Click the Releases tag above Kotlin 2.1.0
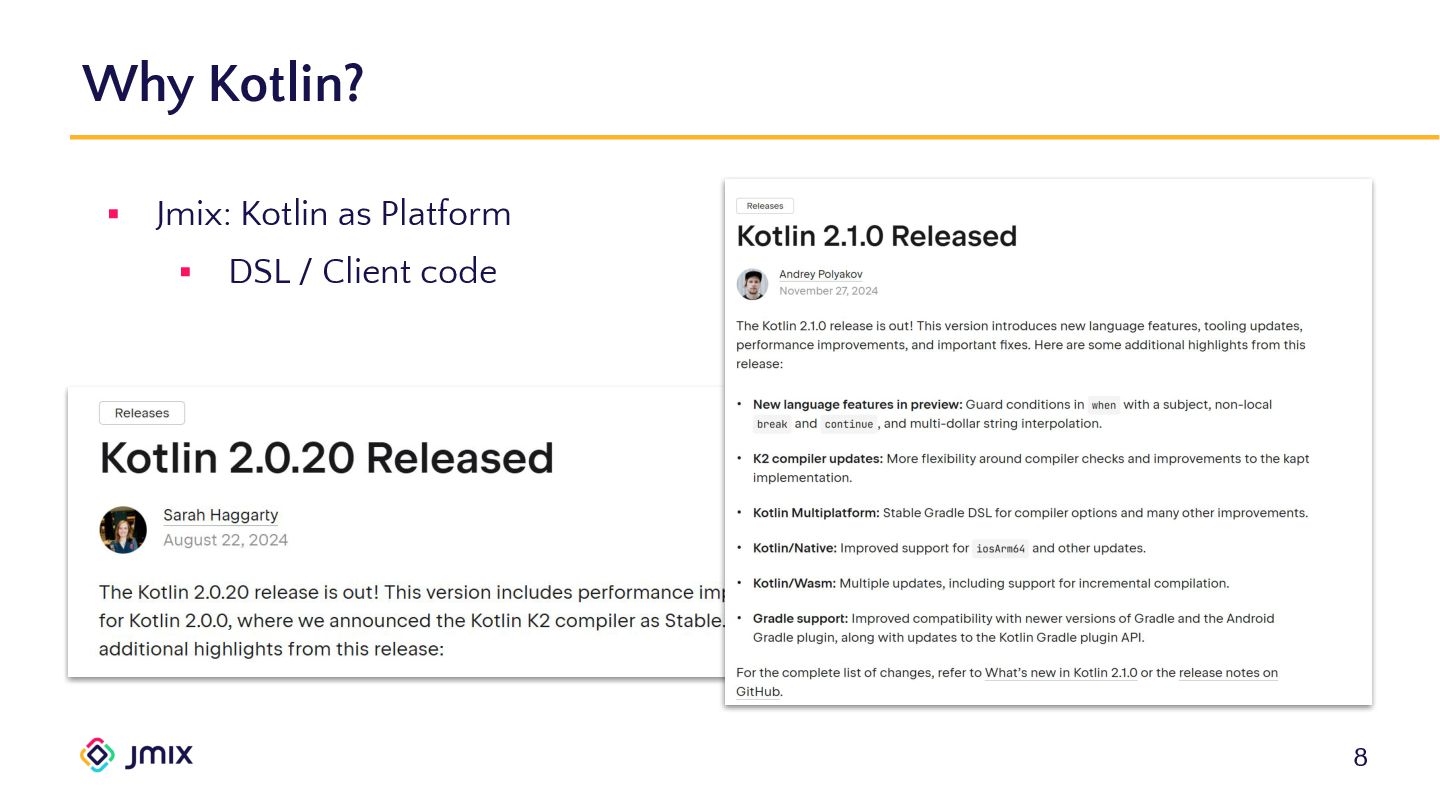This screenshot has width=1440, height=810. tap(765, 206)
